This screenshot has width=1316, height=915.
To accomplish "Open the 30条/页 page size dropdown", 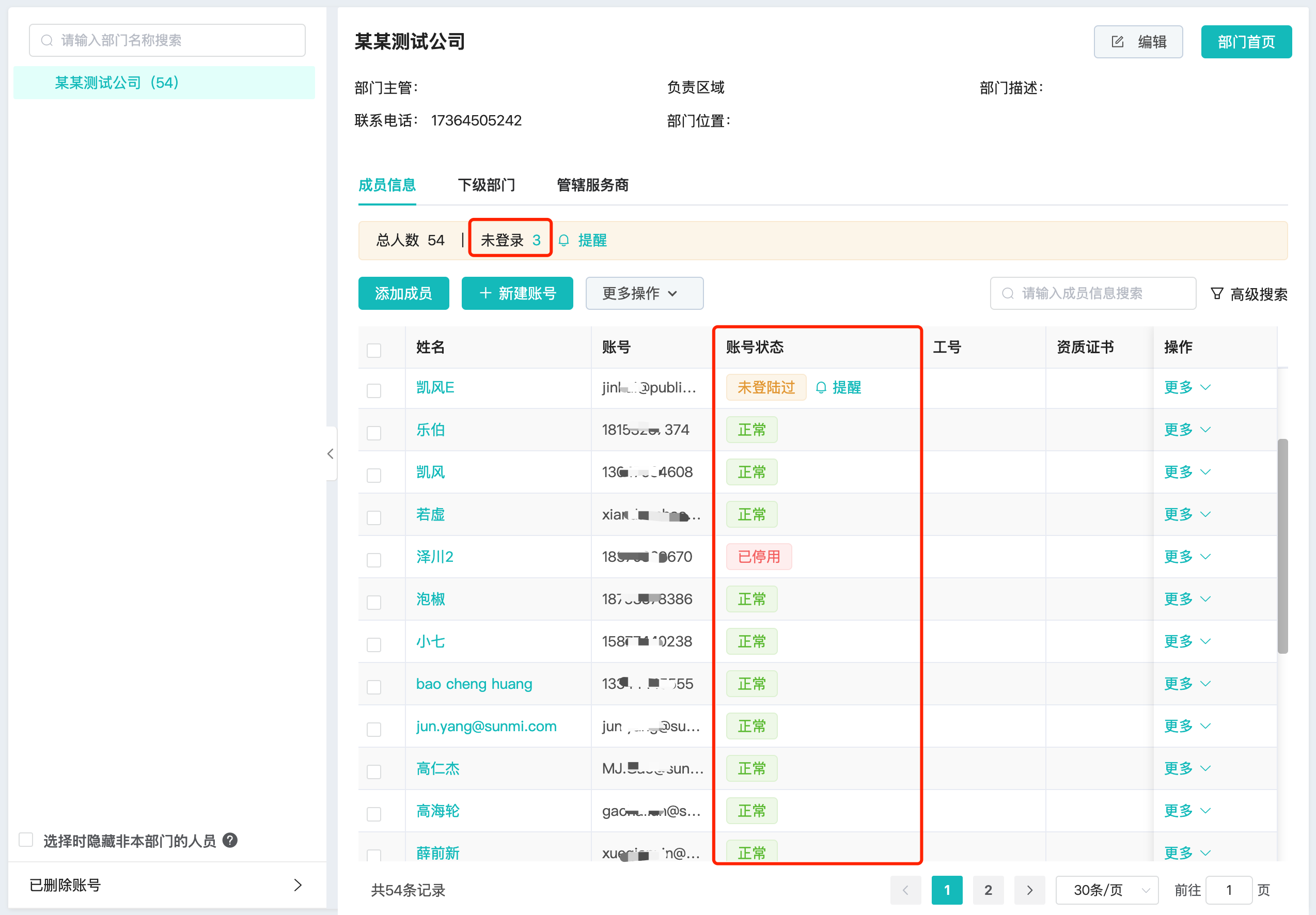I will [1107, 890].
